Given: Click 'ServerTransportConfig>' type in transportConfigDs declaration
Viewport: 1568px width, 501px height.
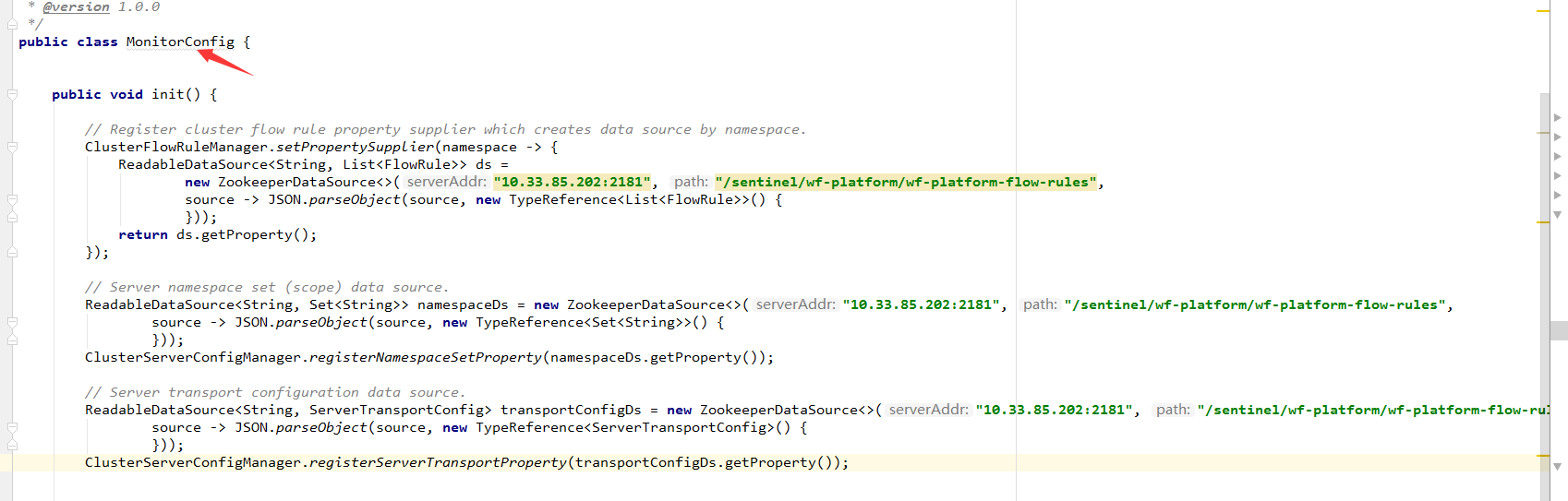Looking at the screenshot, I should click(401, 410).
